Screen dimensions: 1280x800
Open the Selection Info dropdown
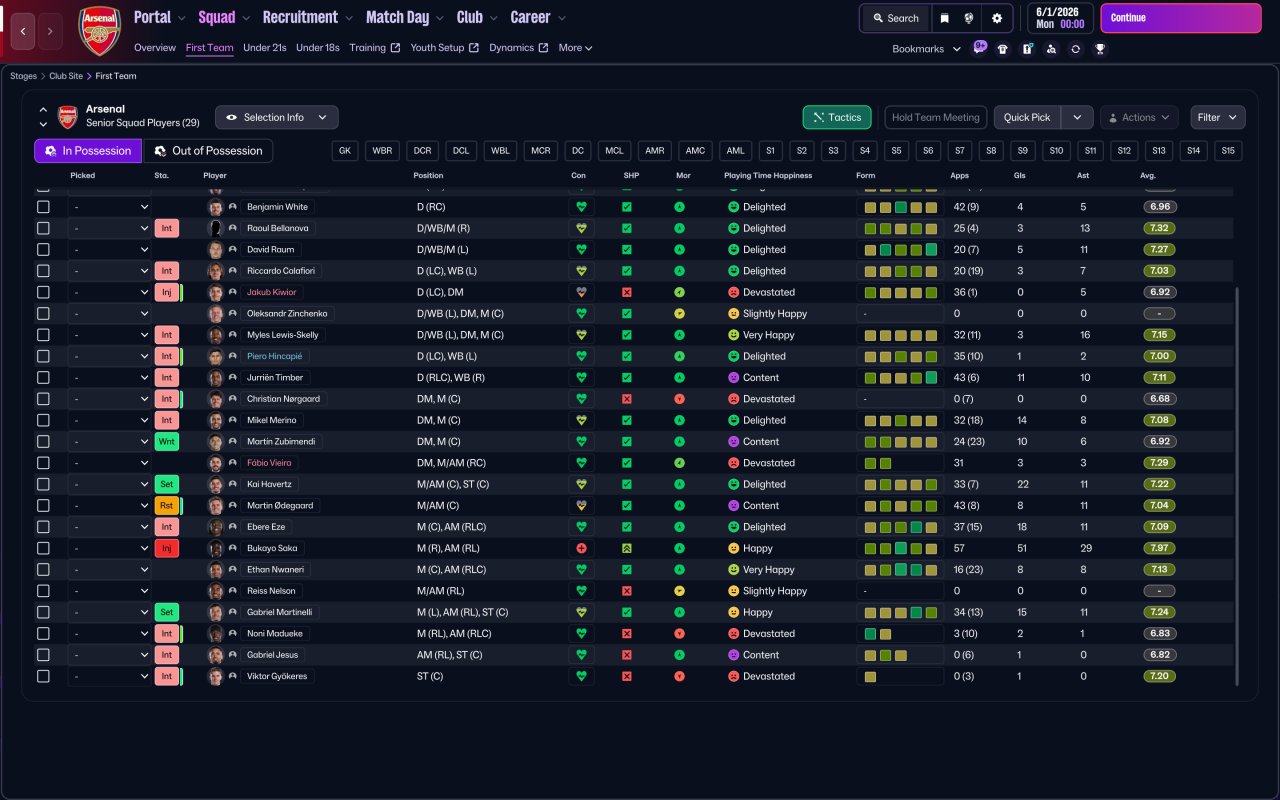pos(277,117)
